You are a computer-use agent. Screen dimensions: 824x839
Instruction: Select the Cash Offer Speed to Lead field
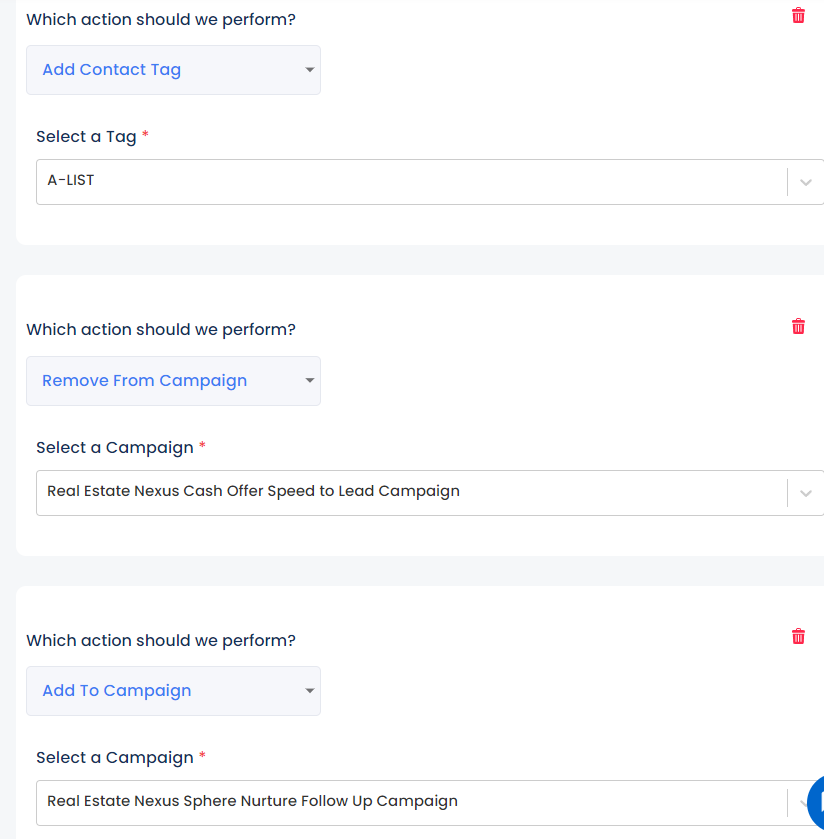click(x=430, y=493)
